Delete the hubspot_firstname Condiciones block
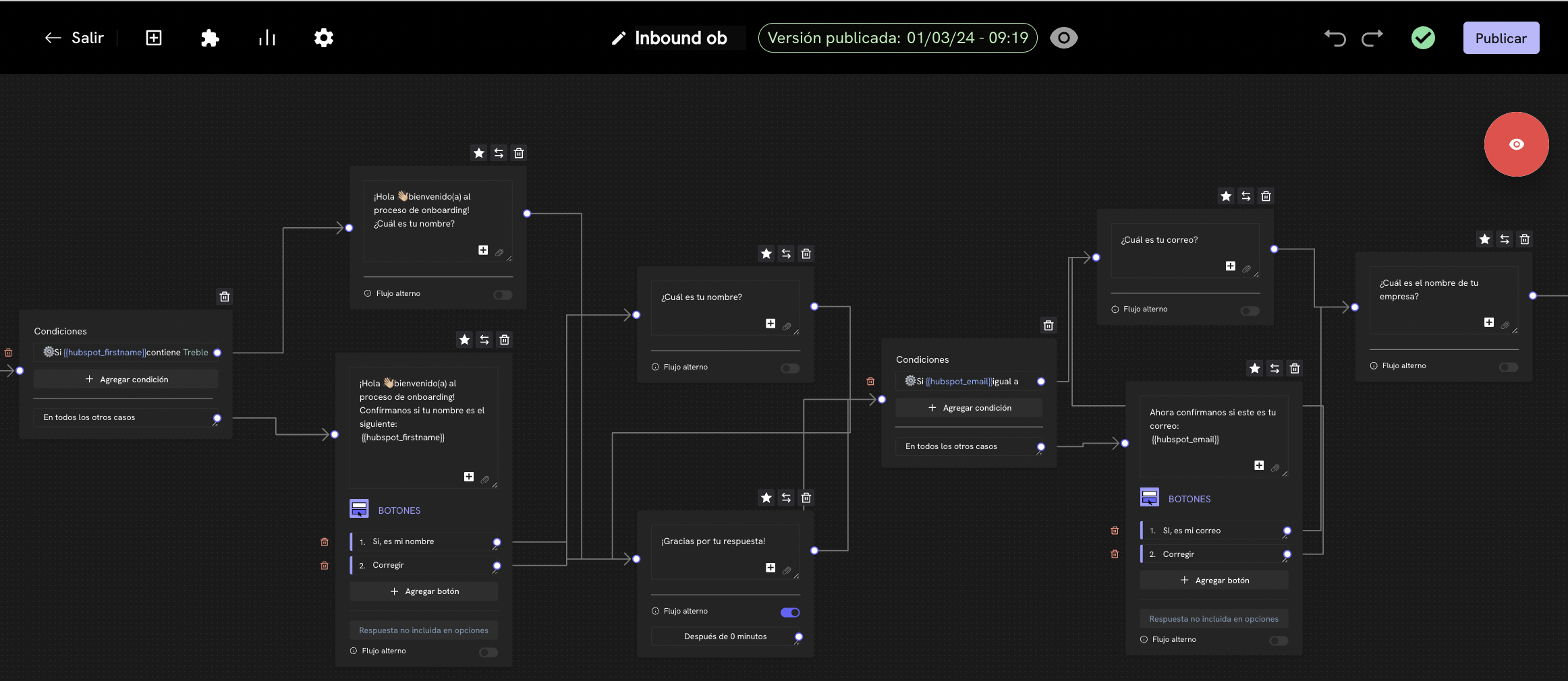This screenshot has height=681, width=1568. point(225,297)
